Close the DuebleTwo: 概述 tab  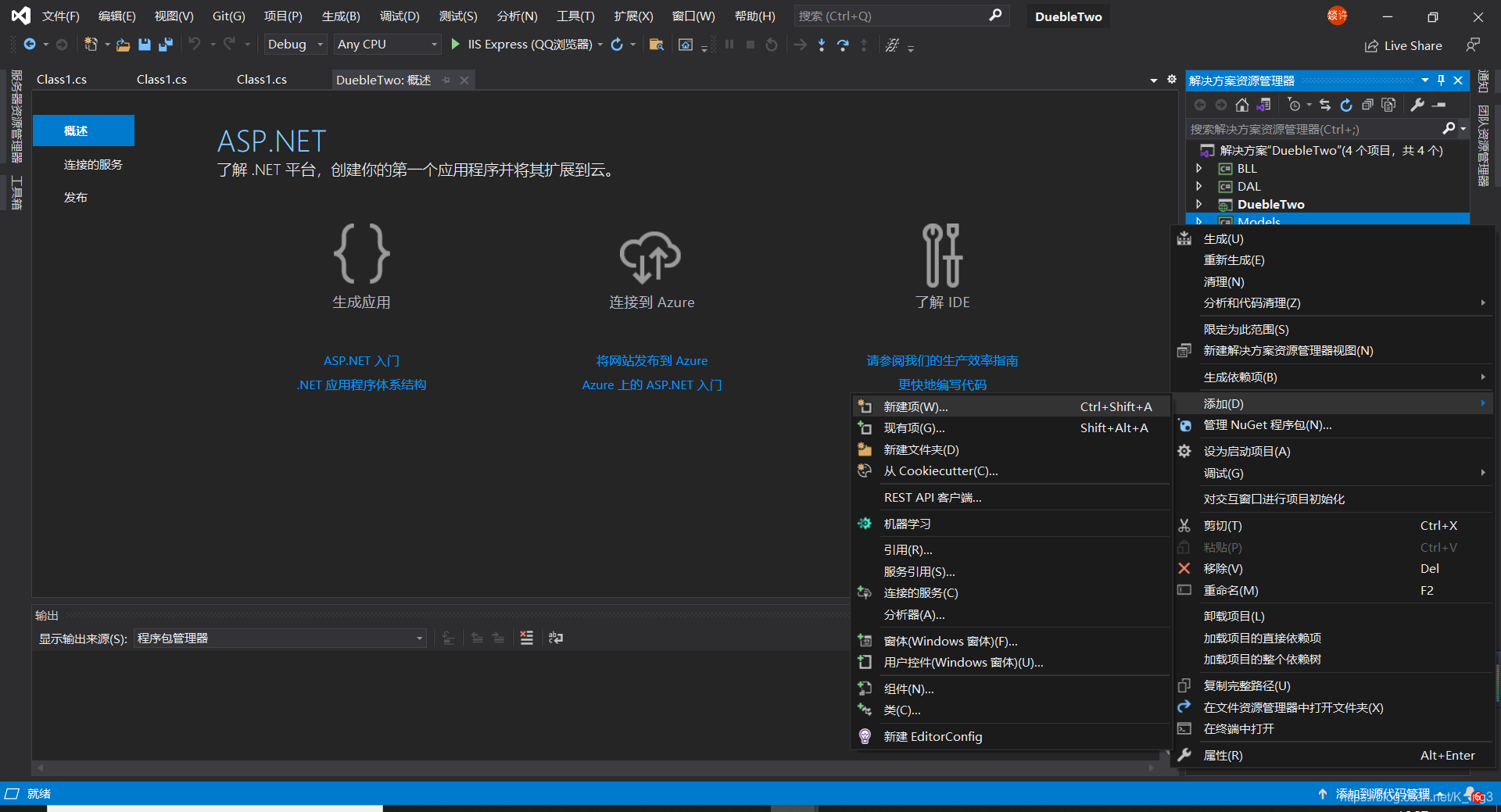coord(464,80)
